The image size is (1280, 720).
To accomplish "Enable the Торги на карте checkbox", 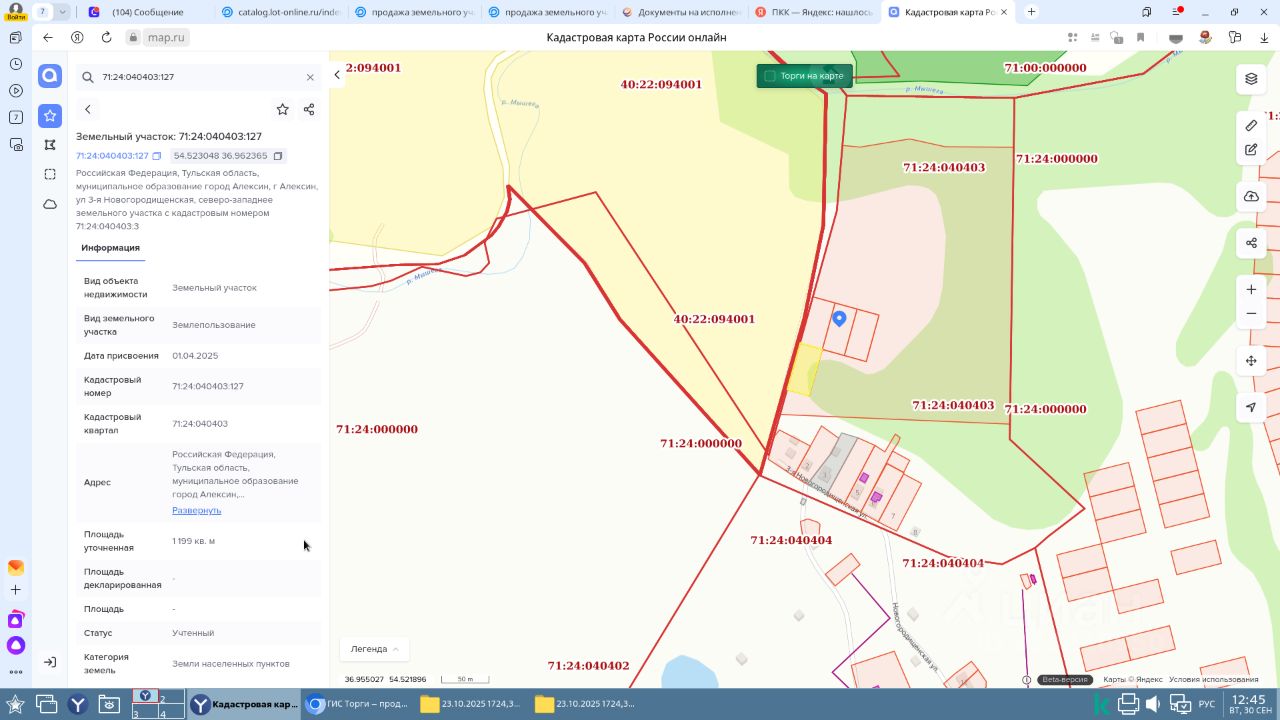I will coord(770,76).
